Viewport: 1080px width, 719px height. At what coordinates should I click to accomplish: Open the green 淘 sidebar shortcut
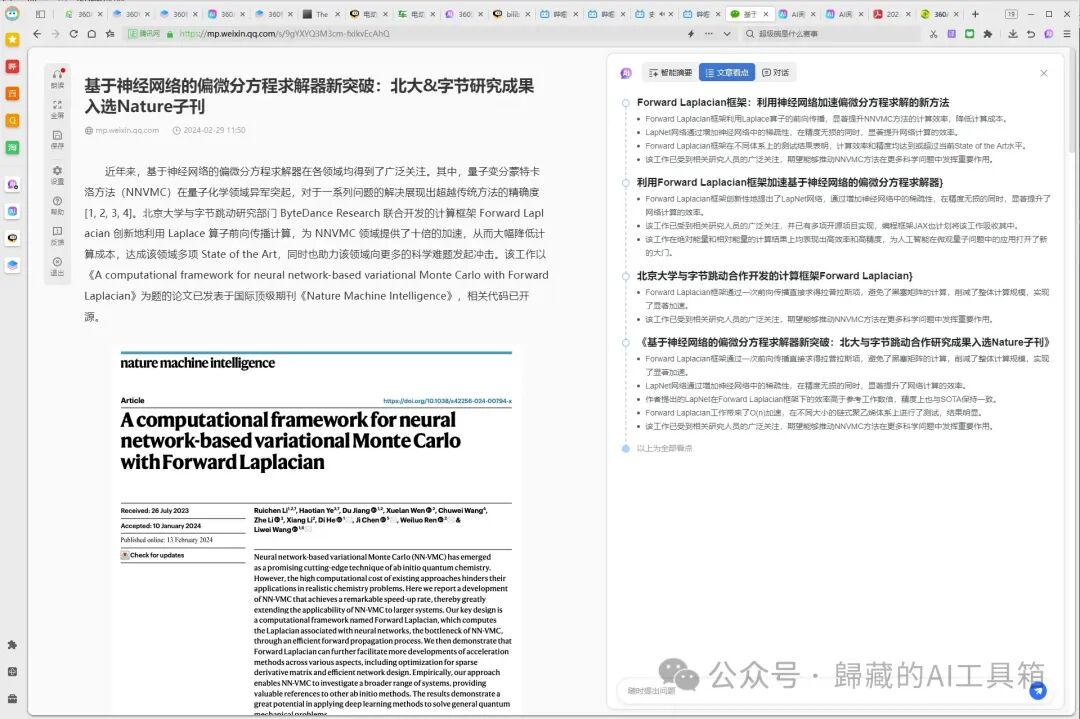[12, 147]
